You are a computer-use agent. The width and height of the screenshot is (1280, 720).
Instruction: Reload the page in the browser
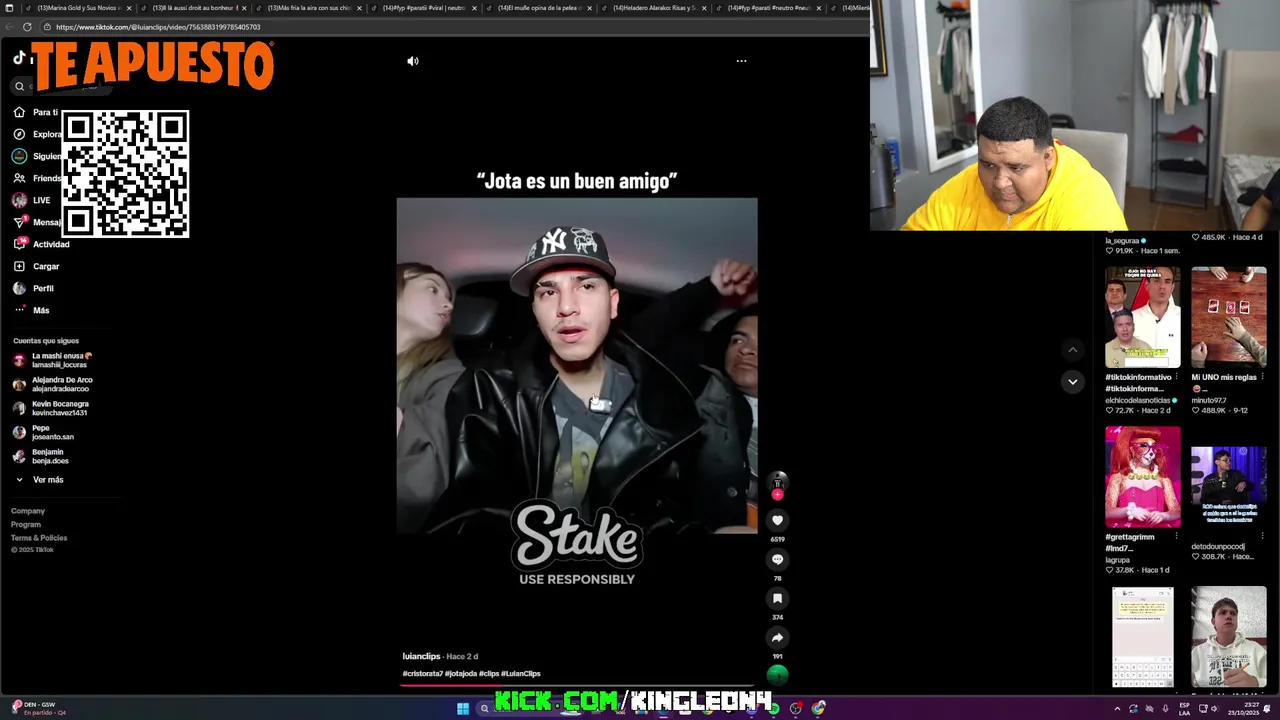pyautogui.click(x=27, y=27)
